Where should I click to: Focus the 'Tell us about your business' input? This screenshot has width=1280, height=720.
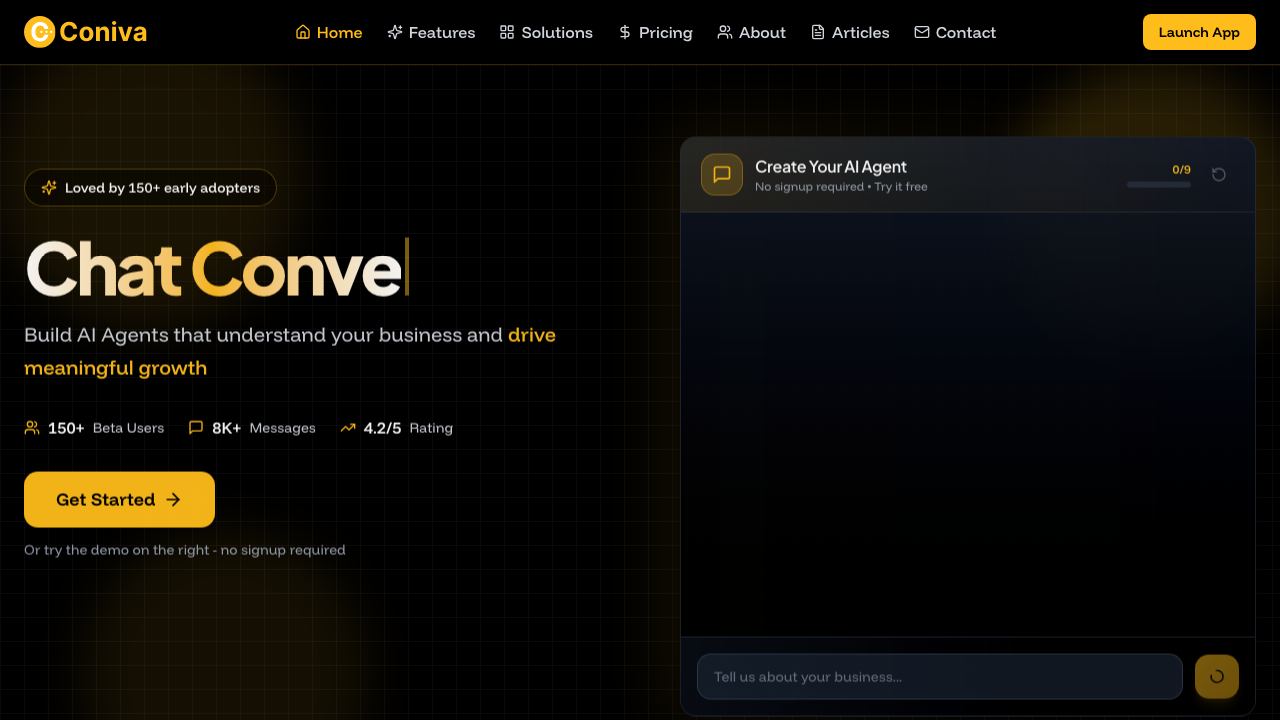tap(940, 677)
